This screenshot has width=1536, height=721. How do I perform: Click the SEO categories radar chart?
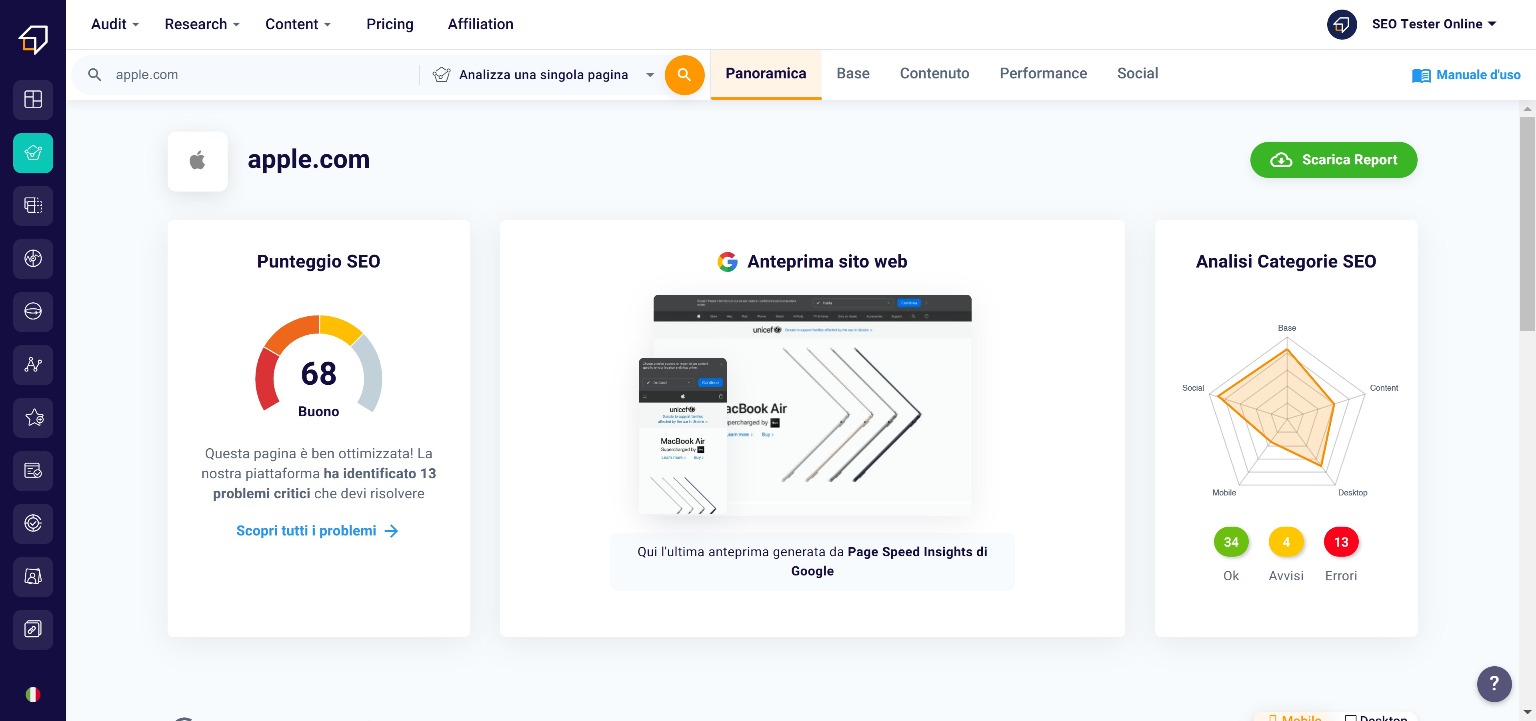1286,410
